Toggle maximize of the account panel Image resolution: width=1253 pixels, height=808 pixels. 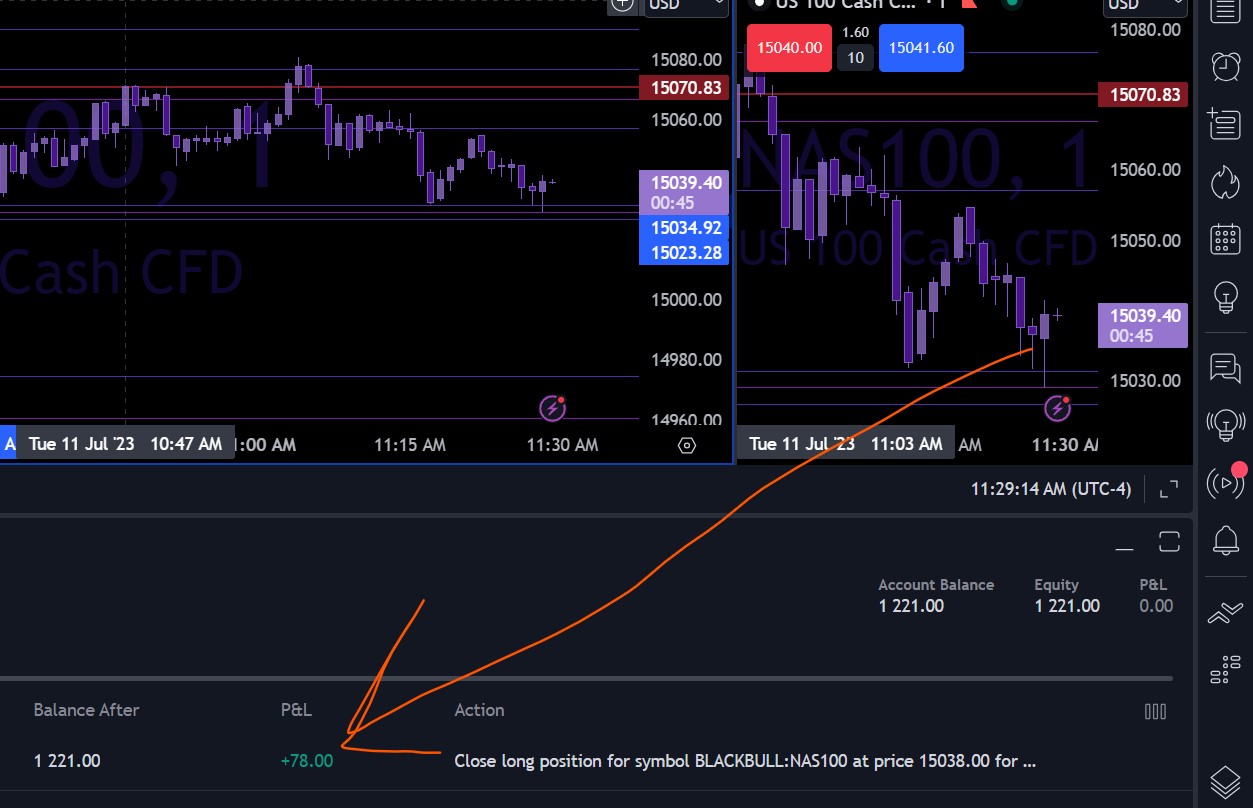point(1170,542)
